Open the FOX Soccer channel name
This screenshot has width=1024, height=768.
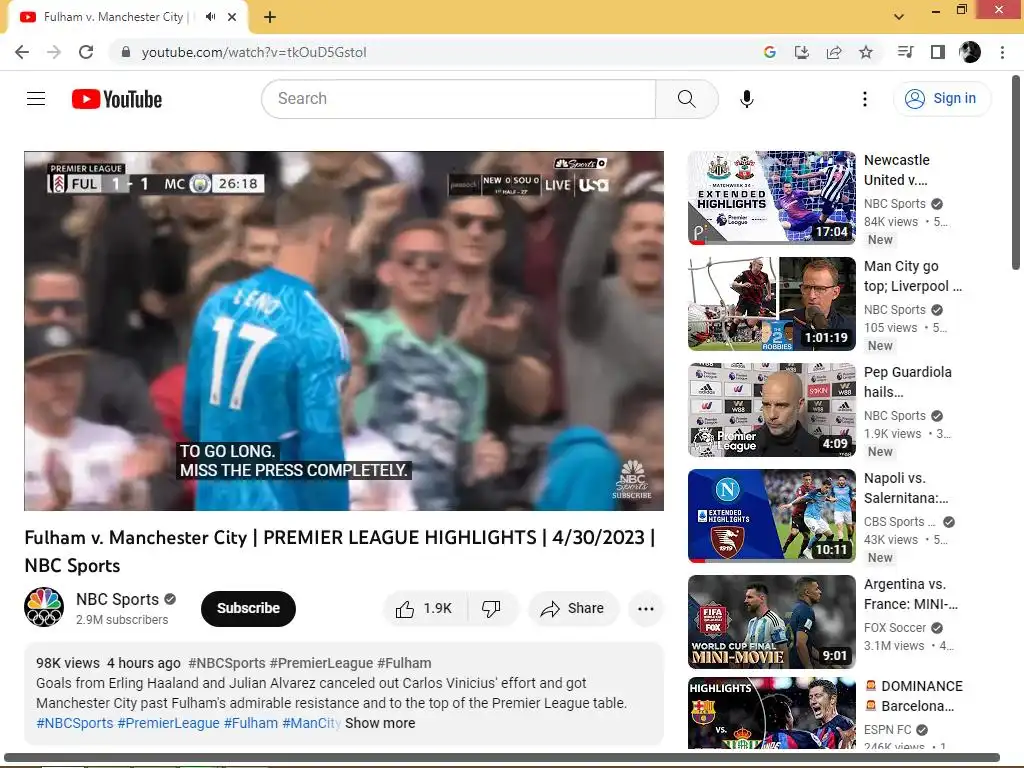point(895,628)
